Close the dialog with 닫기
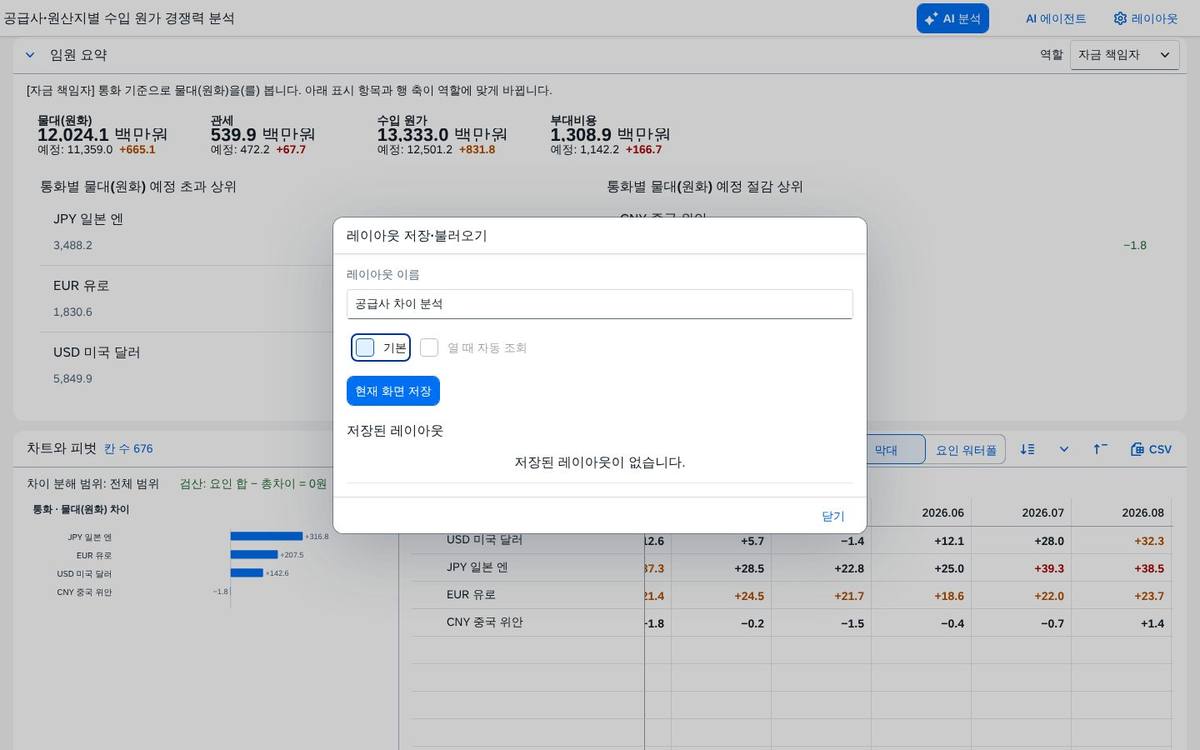 click(x=833, y=516)
